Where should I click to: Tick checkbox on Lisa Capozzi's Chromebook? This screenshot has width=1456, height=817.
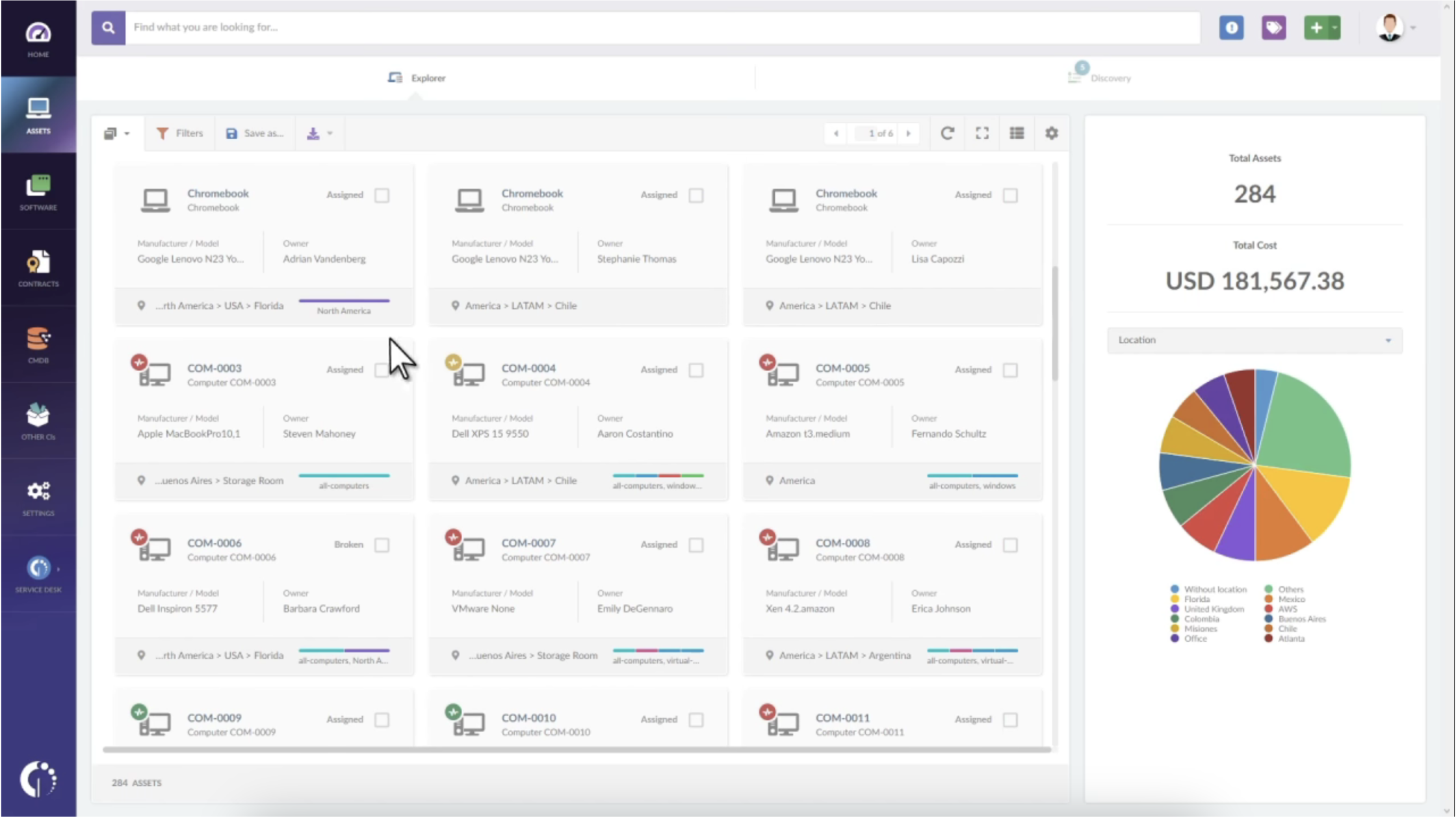click(x=1009, y=195)
